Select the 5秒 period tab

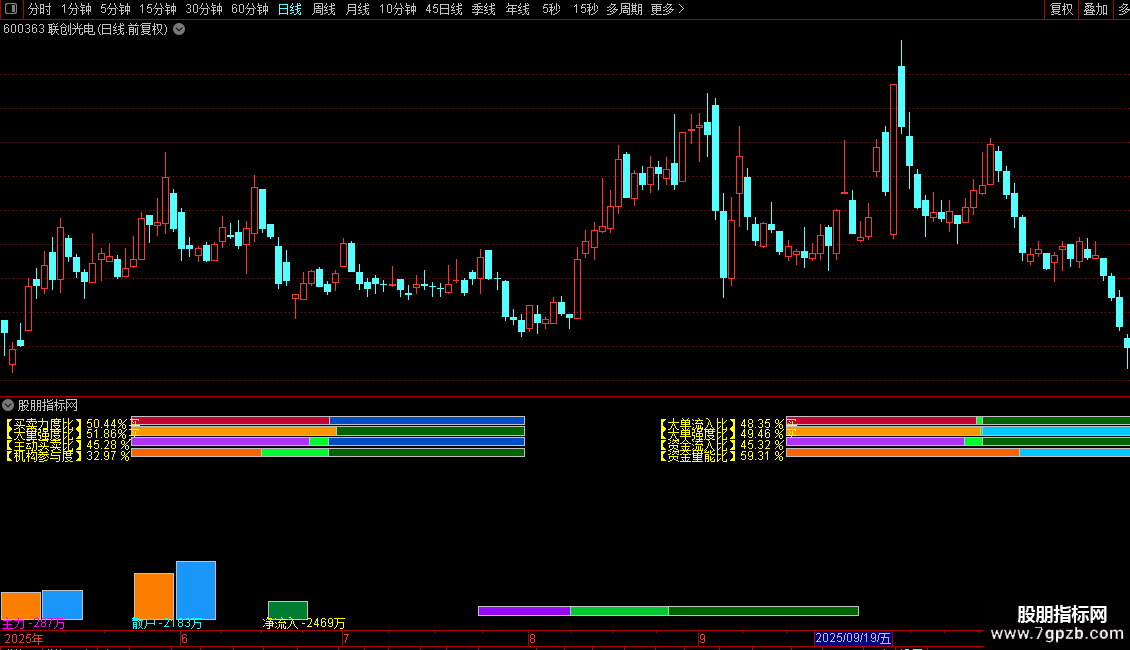(551, 9)
